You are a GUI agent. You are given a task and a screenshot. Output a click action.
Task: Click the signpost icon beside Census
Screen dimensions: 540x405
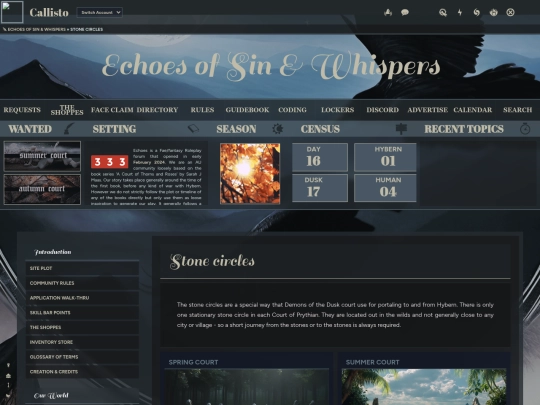[x=401, y=128]
